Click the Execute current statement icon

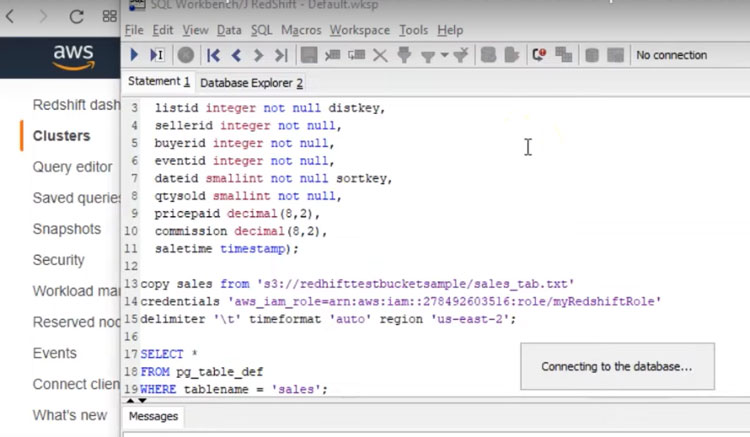157,55
